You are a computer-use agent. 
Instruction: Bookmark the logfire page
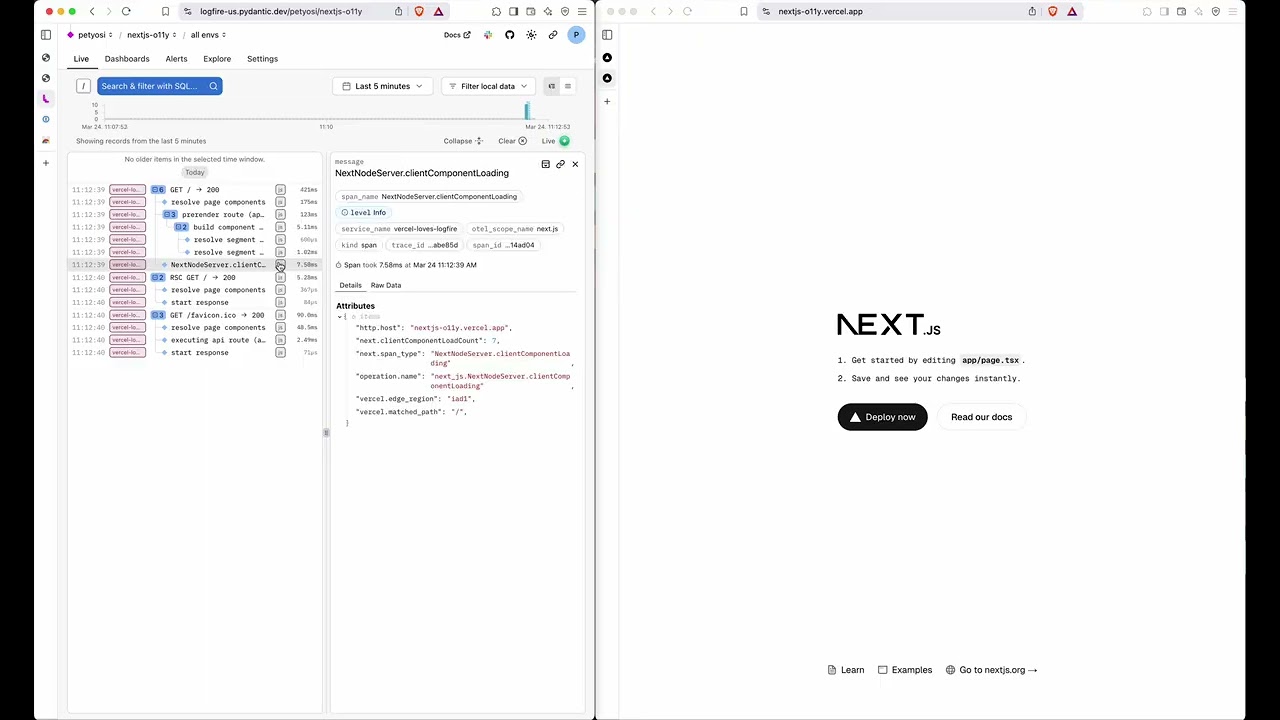(x=165, y=11)
